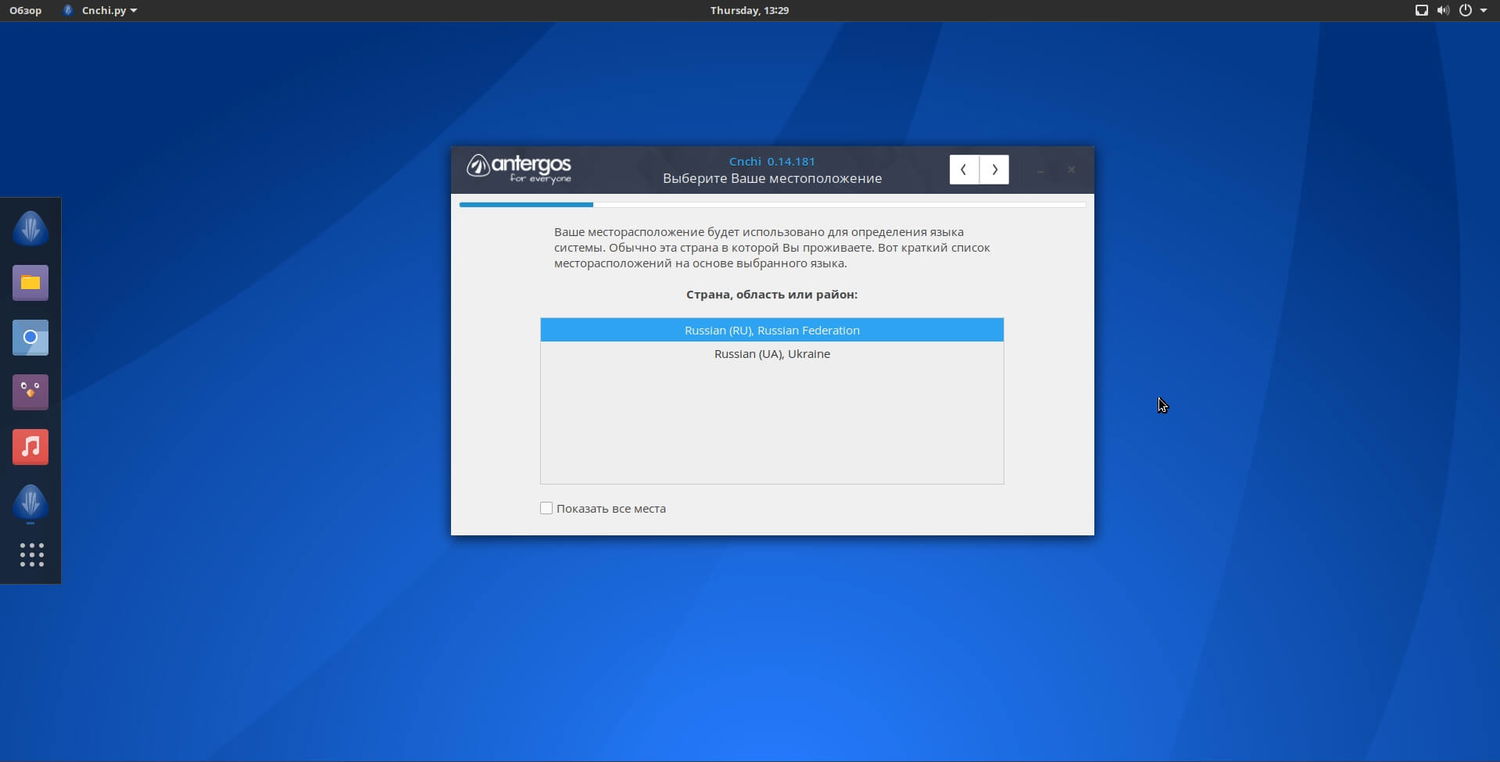Open the Обзор activities overview
The image size is (1500, 762).
tap(26, 10)
